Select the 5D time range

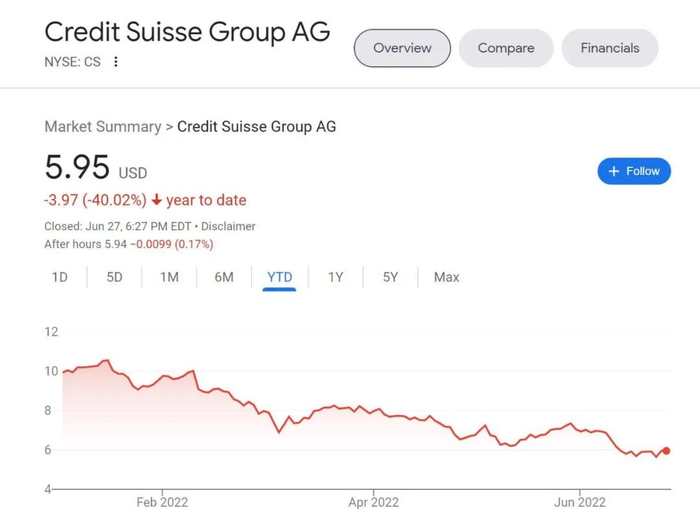coord(115,277)
